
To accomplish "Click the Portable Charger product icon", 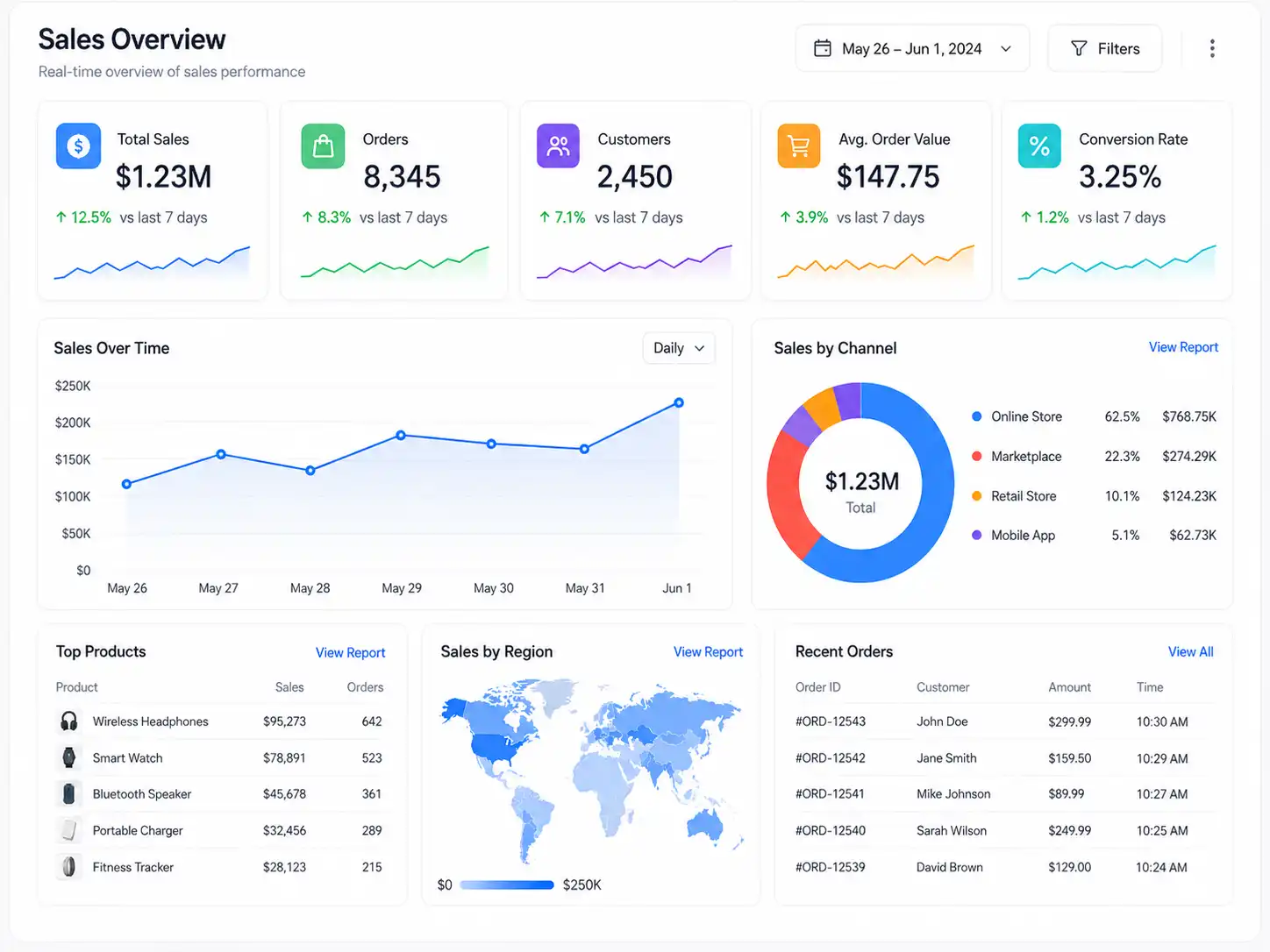I will [x=68, y=830].
